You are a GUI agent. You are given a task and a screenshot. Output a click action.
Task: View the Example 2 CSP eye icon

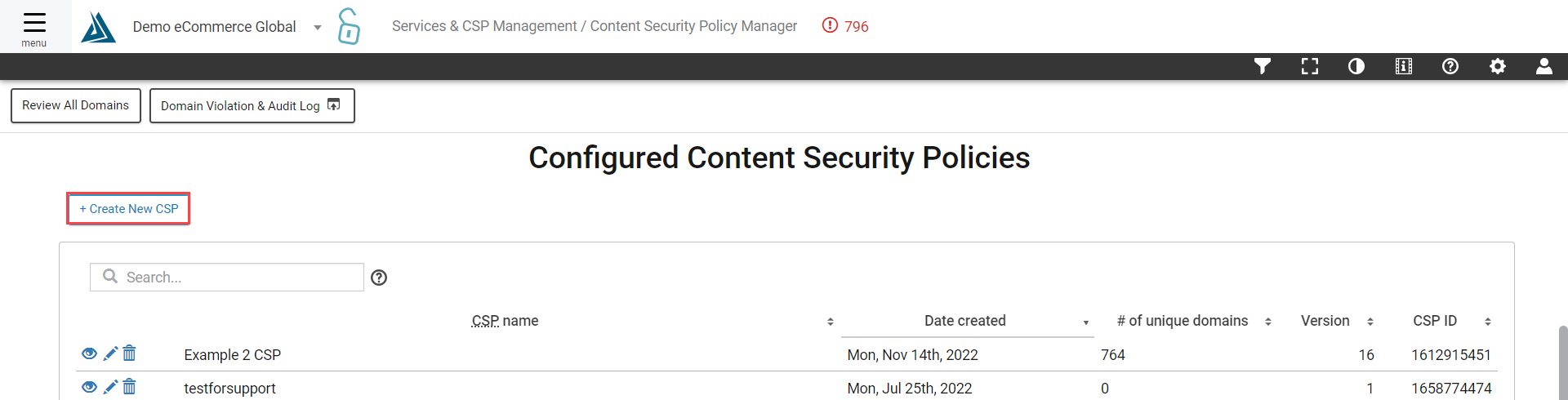click(x=90, y=353)
